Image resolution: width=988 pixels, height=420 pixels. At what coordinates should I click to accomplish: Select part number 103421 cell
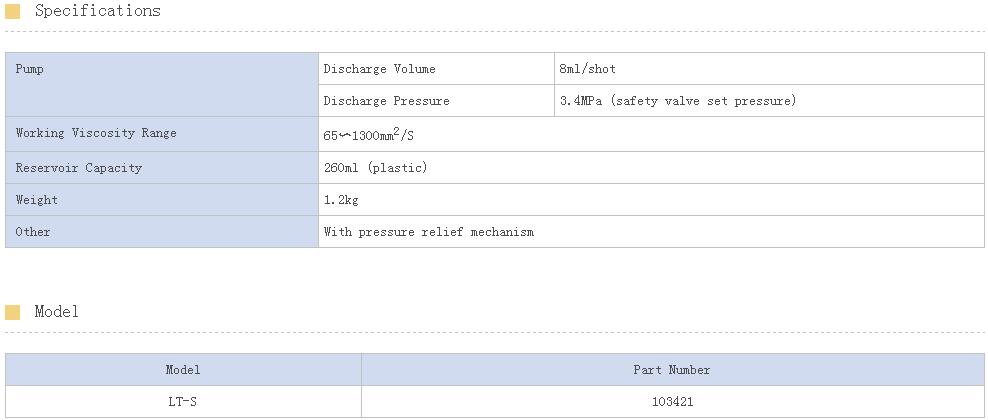(672, 401)
